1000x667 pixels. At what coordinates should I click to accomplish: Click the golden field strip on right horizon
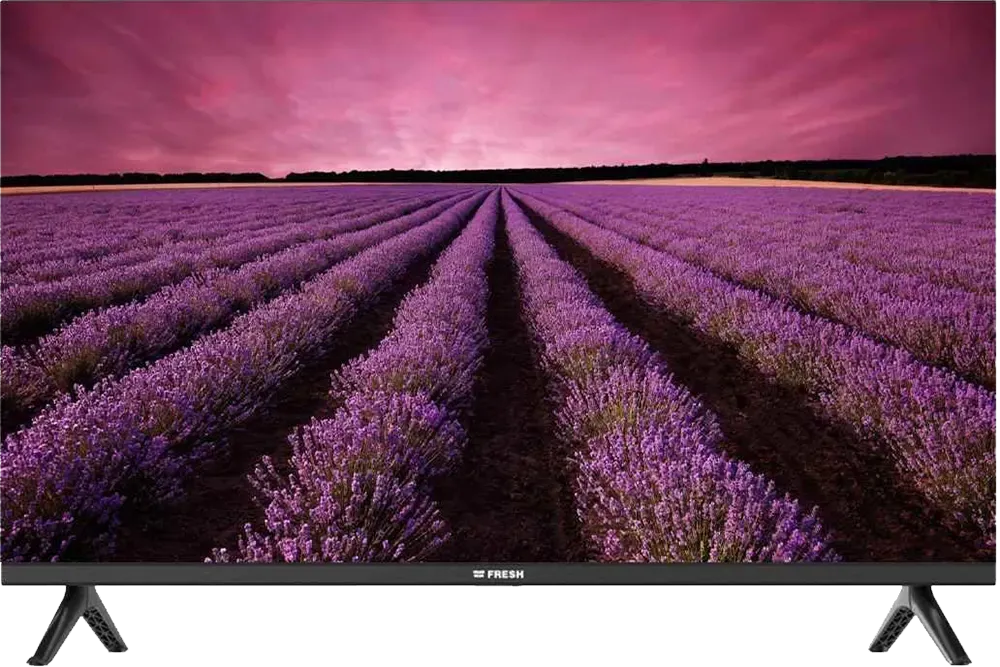[x=800, y=184]
